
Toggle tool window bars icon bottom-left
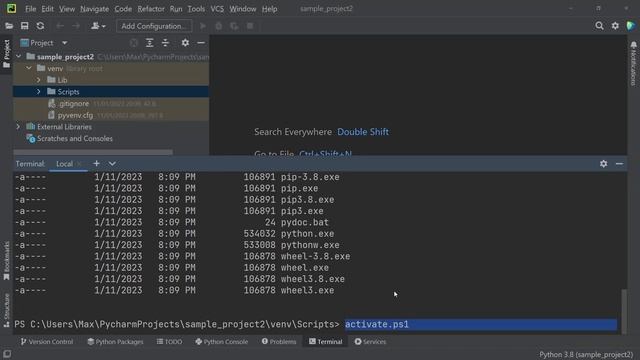7,354
